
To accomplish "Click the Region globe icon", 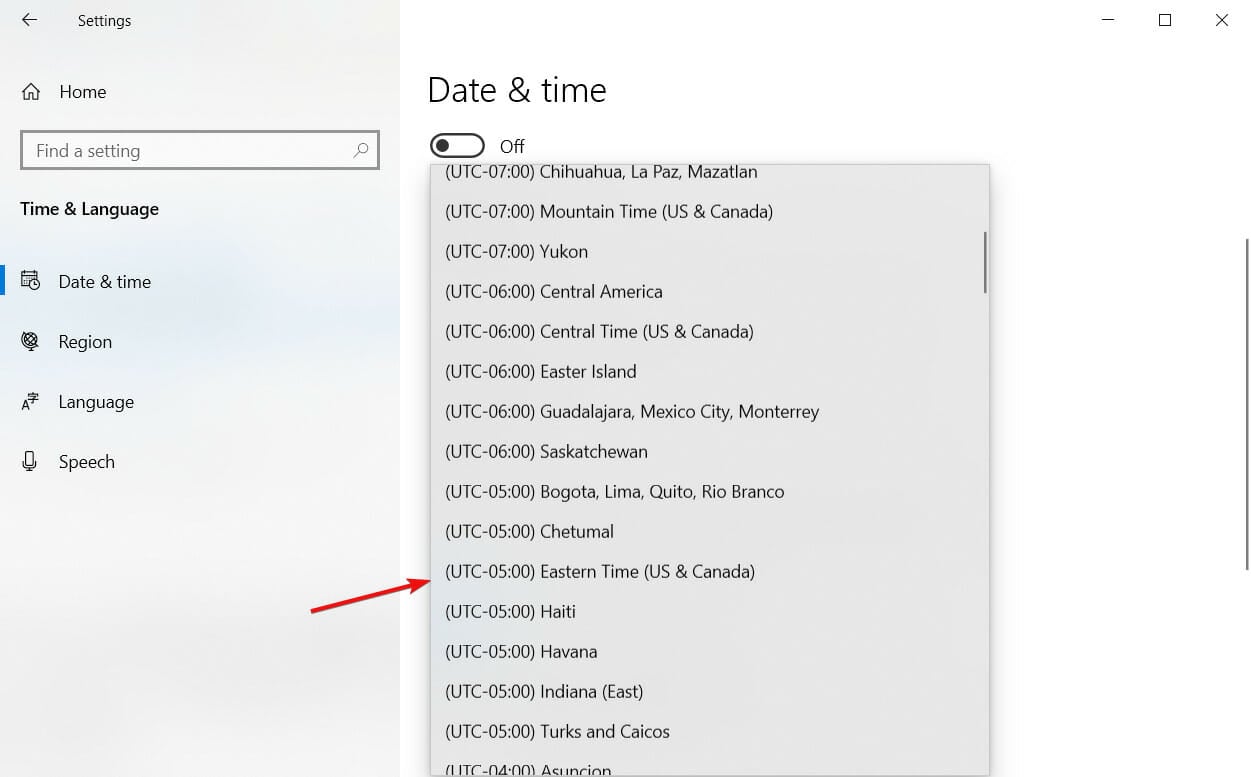I will pyautogui.click(x=30, y=341).
